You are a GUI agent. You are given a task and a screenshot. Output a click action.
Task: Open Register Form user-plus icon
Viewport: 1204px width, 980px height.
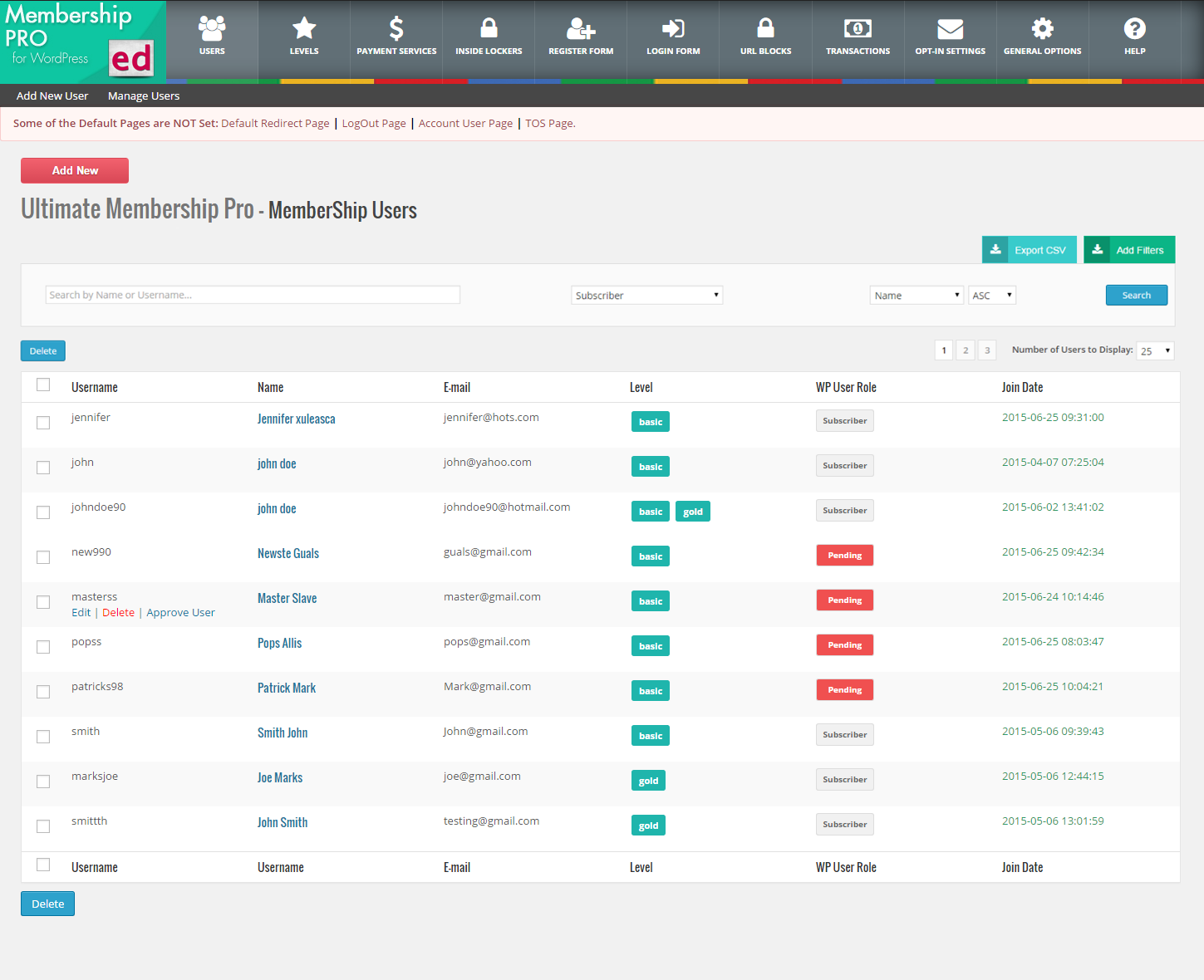(x=581, y=29)
